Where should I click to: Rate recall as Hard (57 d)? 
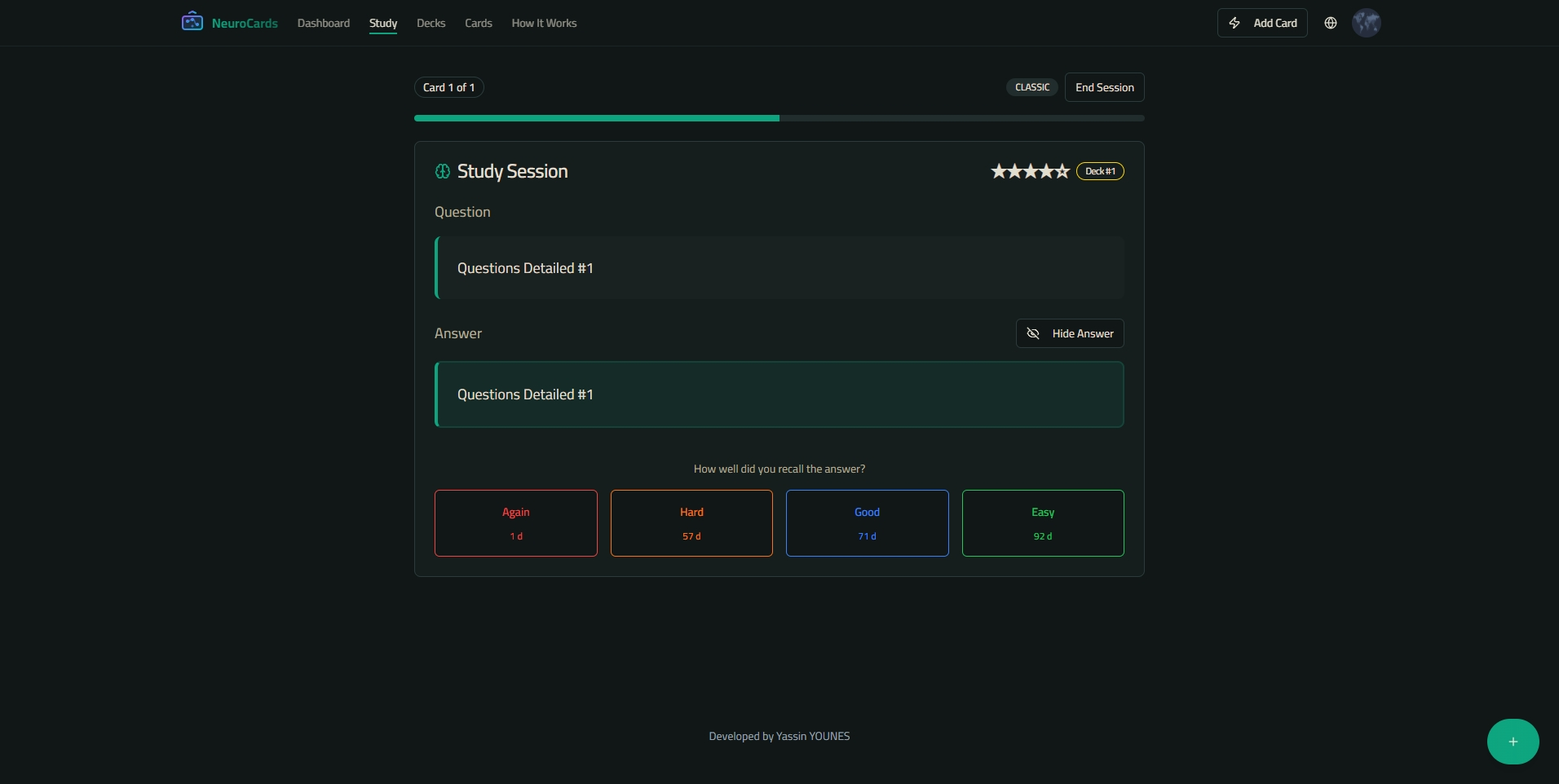point(691,523)
